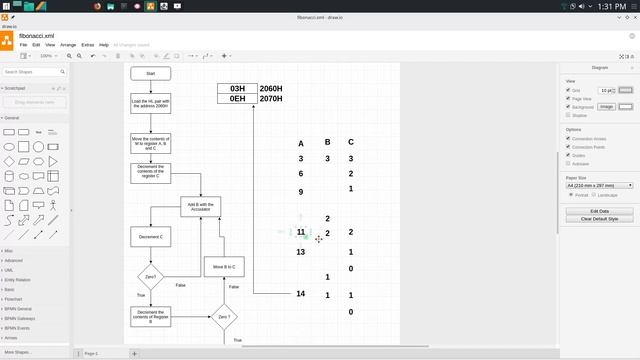Image resolution: width=640 pixels, height=360 pixels.
Task: Expand the Advanced shapes section
Action: [x=13, y=260]
